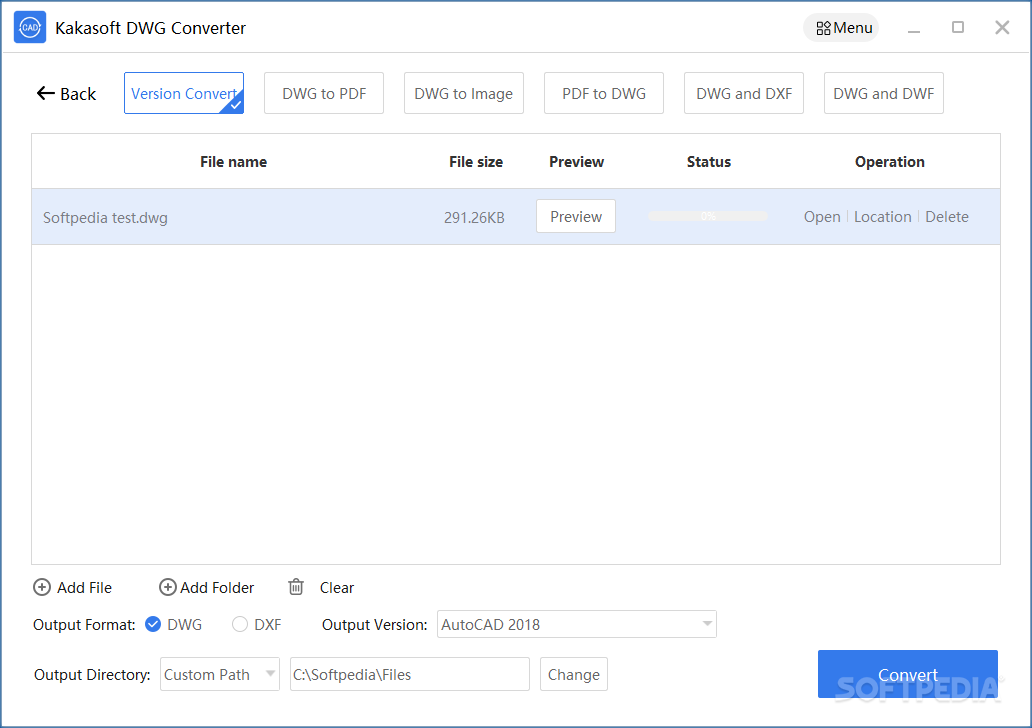Click Change to pick output directory
1032x728 pixels.
pos(573,674)
